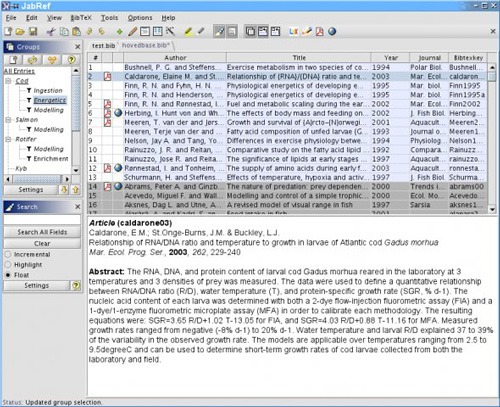Mark selected entries with yellow highlighter
Viewport: 500px width, 407px height.
pos(188,32)
